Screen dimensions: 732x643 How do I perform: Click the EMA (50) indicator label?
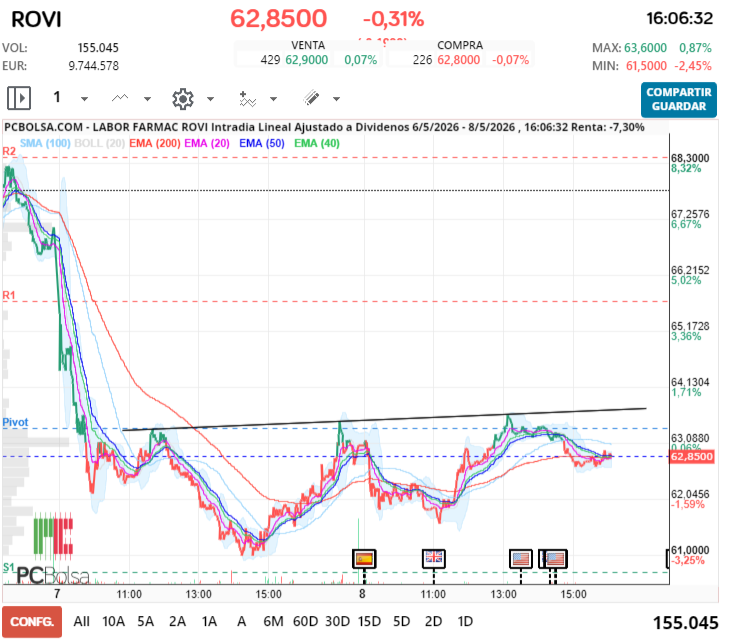262,143
